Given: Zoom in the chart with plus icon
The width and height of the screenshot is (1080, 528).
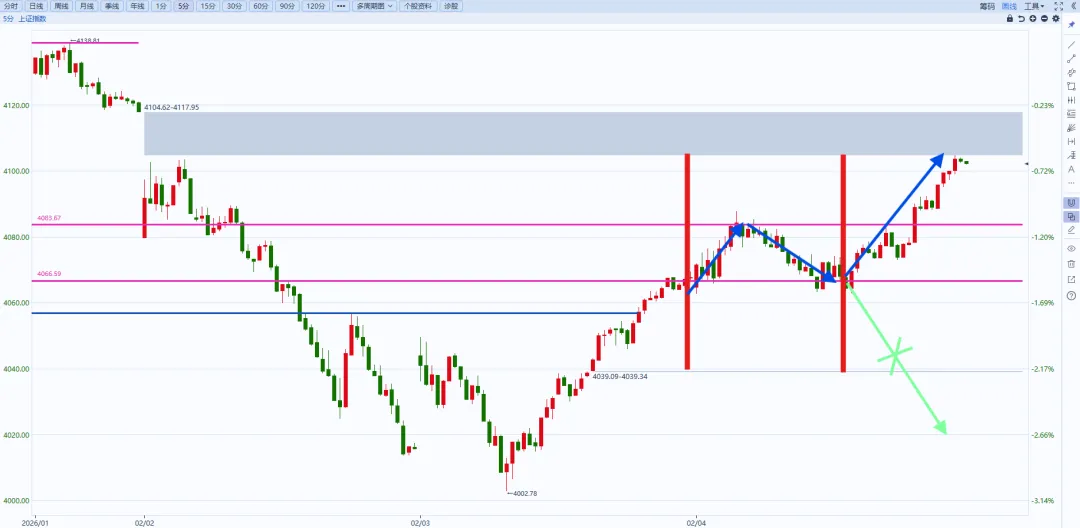Looking at the screenshot, I should tap(1033, 19).
